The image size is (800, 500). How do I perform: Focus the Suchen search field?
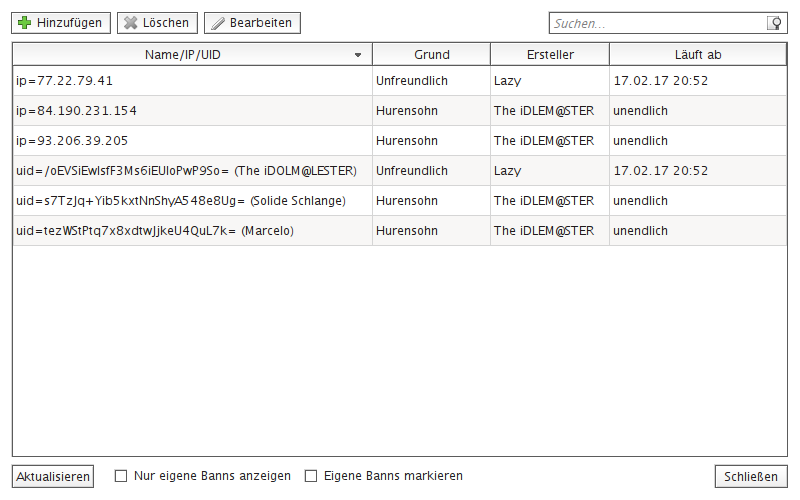(658, 23)
